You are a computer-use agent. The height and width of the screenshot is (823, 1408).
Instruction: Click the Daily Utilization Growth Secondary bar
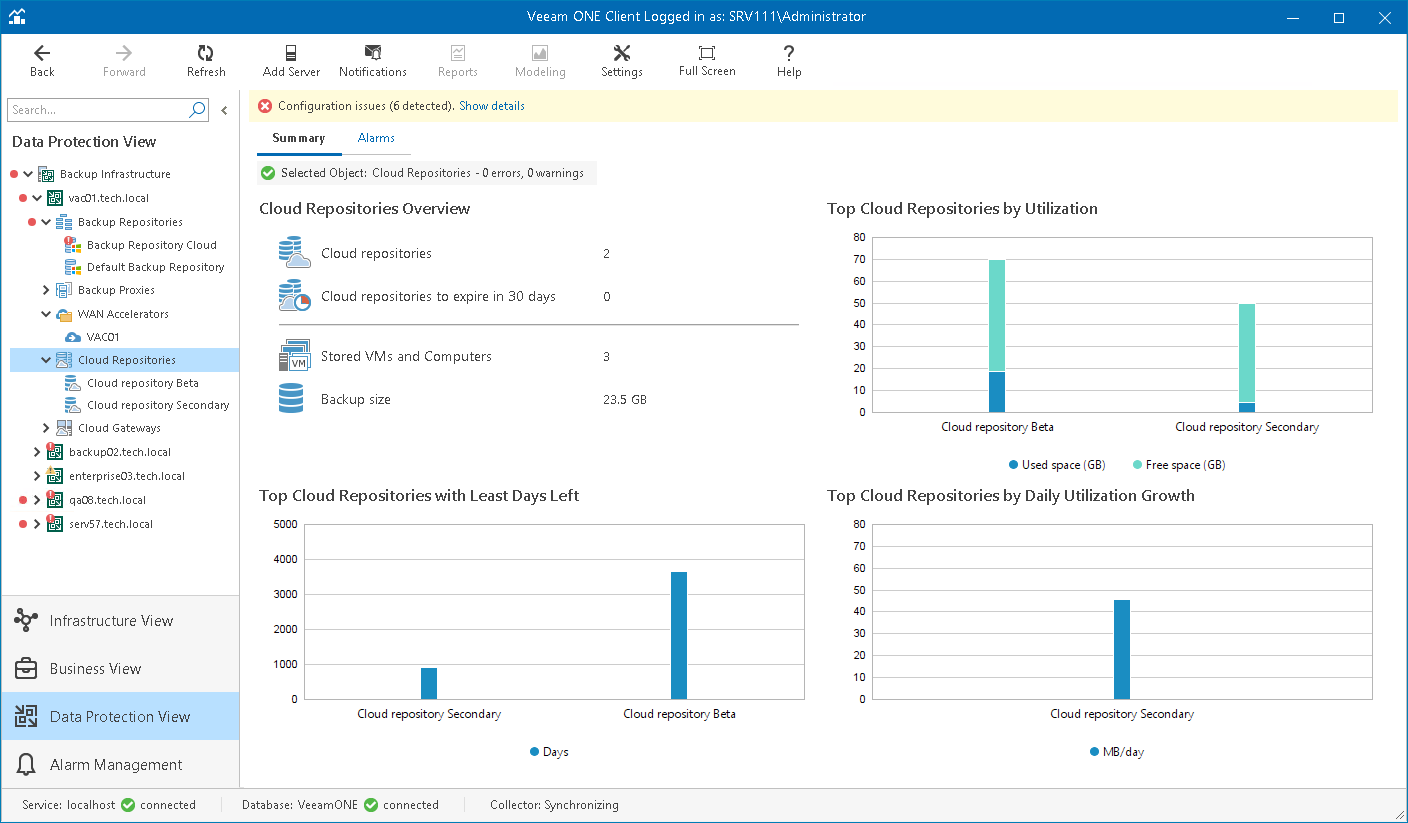point(1122,650)
